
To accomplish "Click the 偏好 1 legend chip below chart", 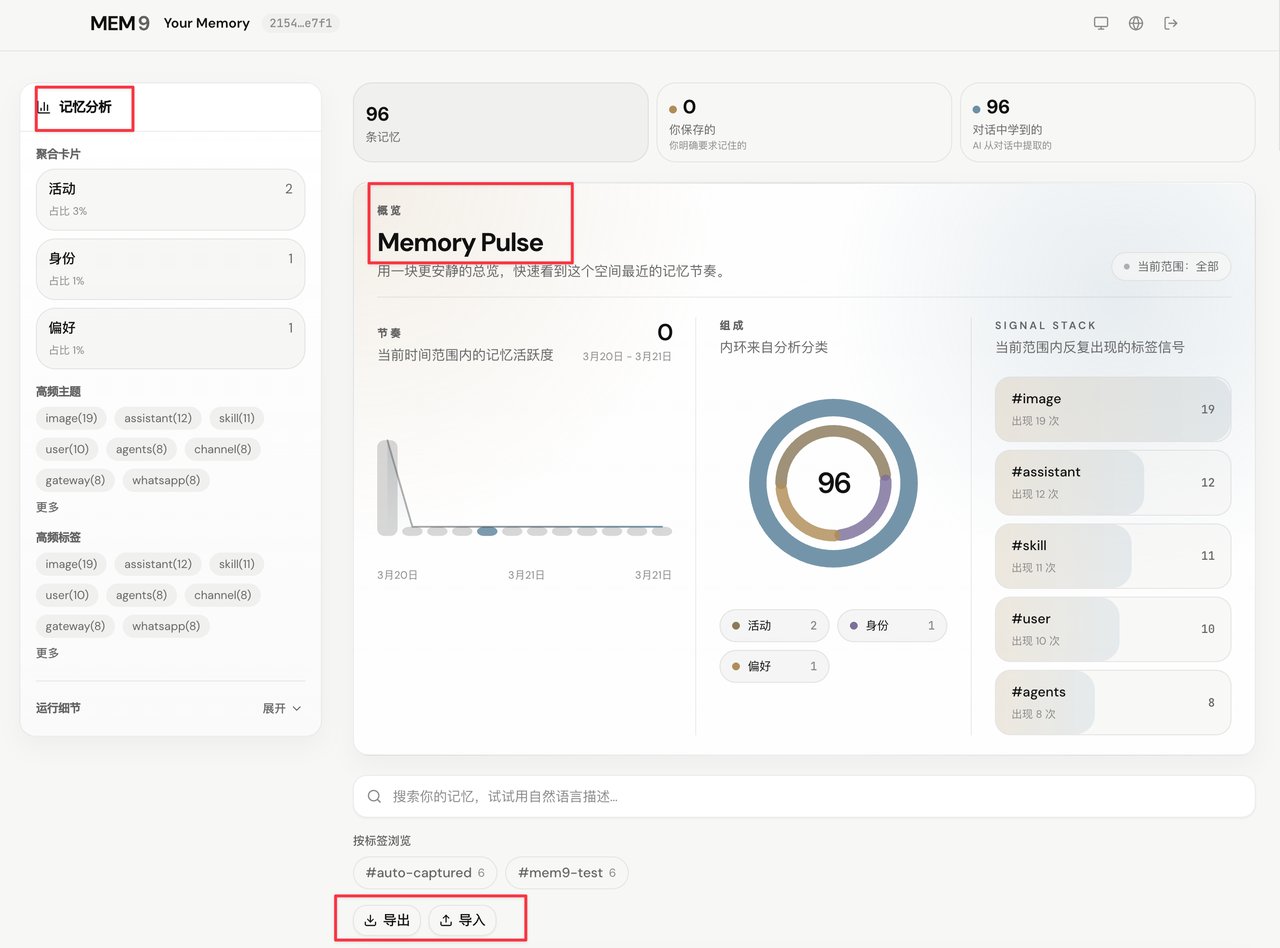I will (x=774, y=666).
